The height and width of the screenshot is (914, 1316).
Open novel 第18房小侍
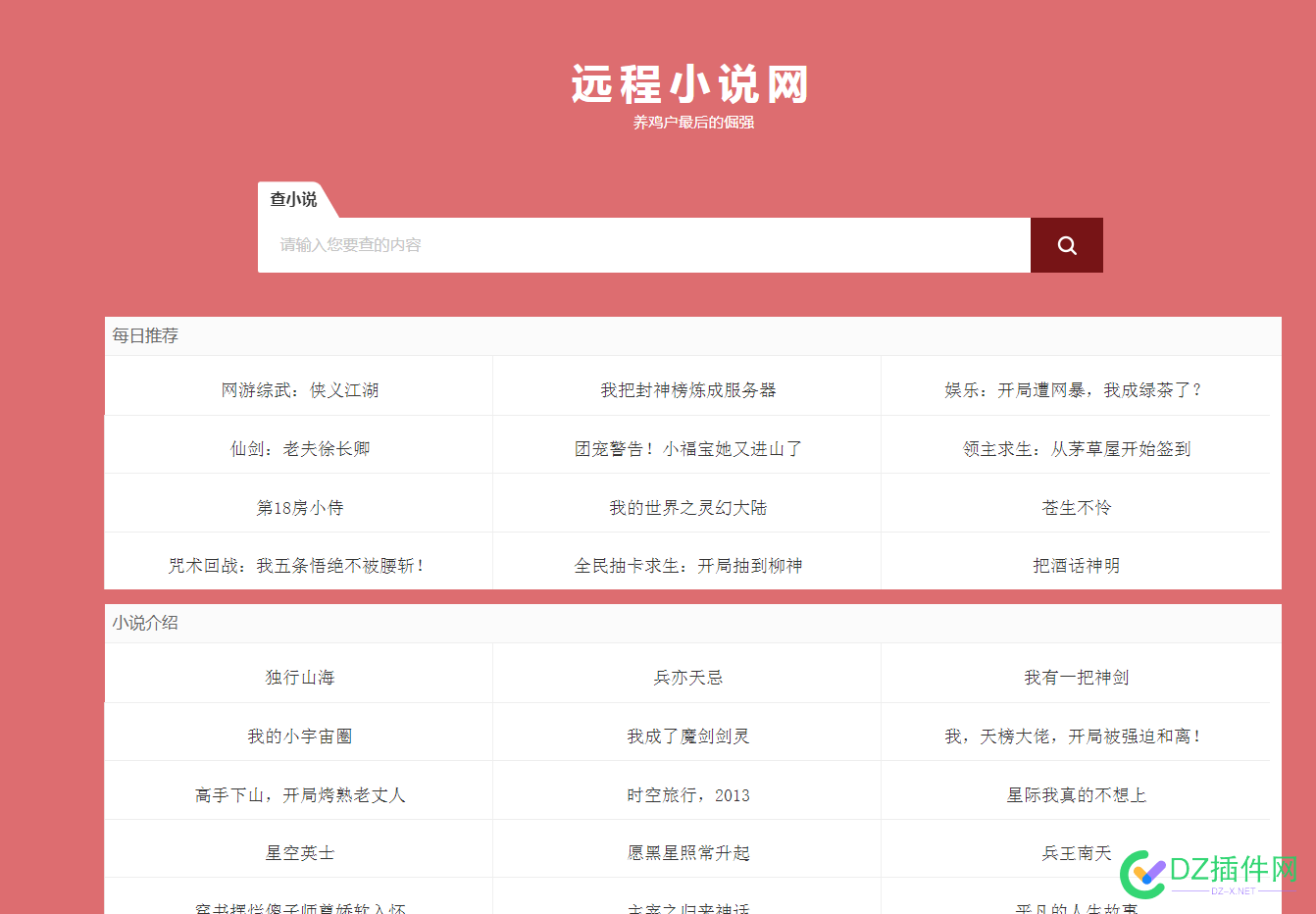(299, 508)
